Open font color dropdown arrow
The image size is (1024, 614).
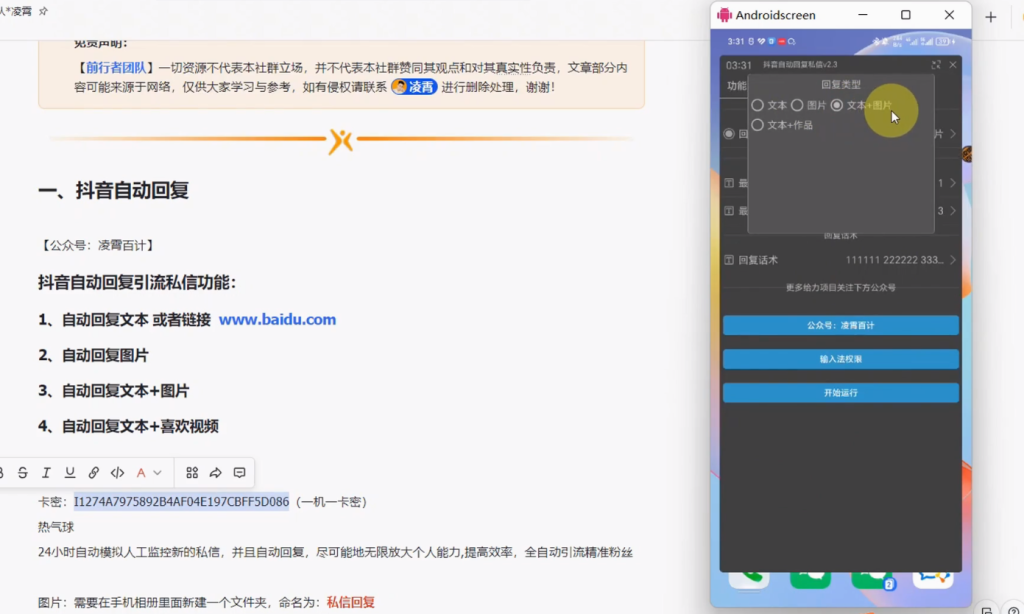pos(157,473)
